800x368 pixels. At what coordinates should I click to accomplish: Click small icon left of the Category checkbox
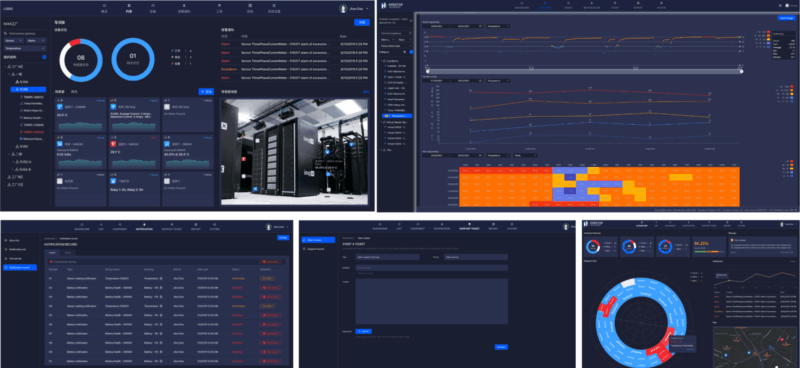pos(404,52)
